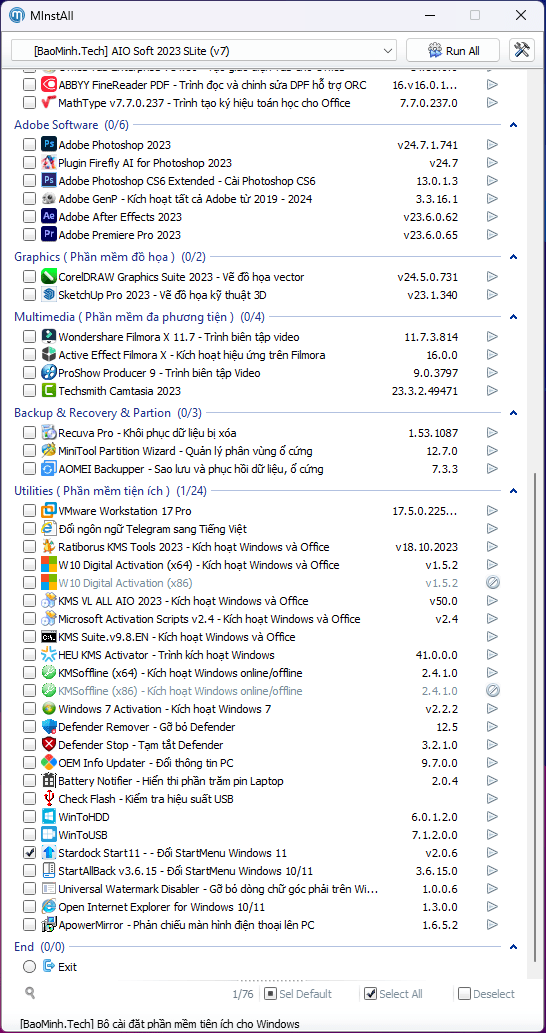Click the Adobe Premiere Pro Pr icon
Viewport: 546px width, 1033px height.
tap(49, 235)
